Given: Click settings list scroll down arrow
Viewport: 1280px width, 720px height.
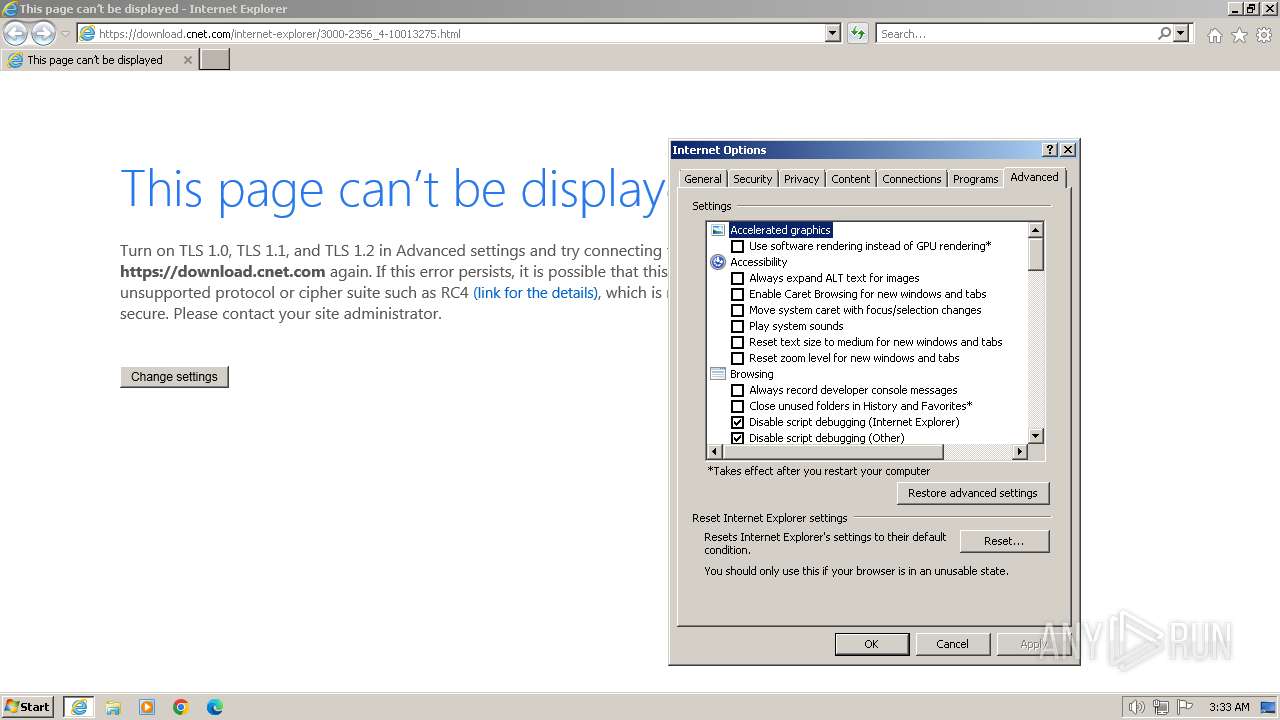Looking at the screenshot, I should (x=1036, y=436).
